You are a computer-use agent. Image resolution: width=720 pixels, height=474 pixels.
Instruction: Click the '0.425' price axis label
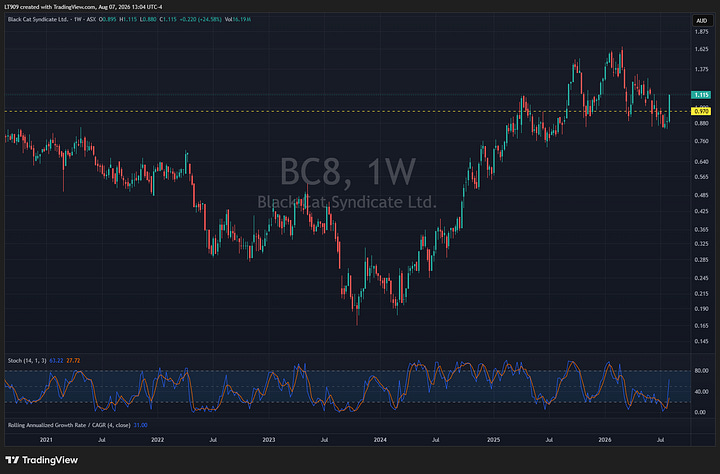(701, 211)
